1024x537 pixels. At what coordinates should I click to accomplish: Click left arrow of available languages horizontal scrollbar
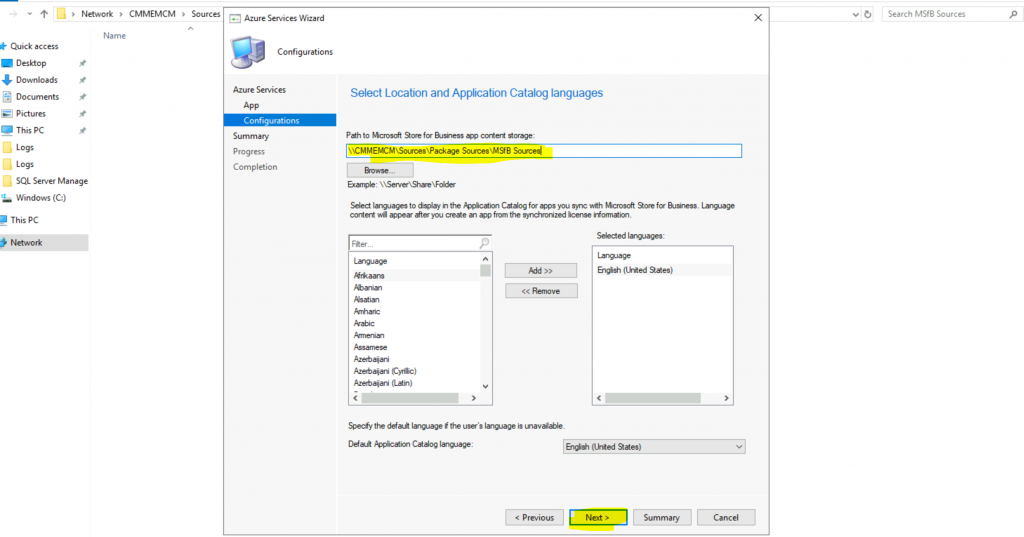coord(355,398)
